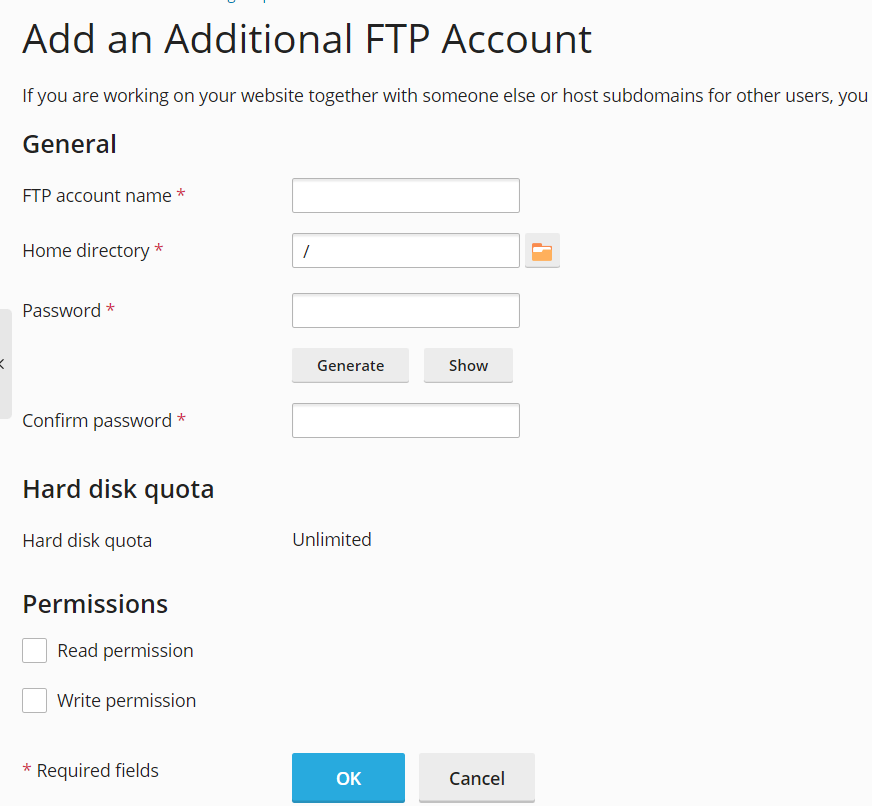The width and height of the screenshot is (872, 806).
Task: Click the "Home directory" field label
Action: click(86, 251)
